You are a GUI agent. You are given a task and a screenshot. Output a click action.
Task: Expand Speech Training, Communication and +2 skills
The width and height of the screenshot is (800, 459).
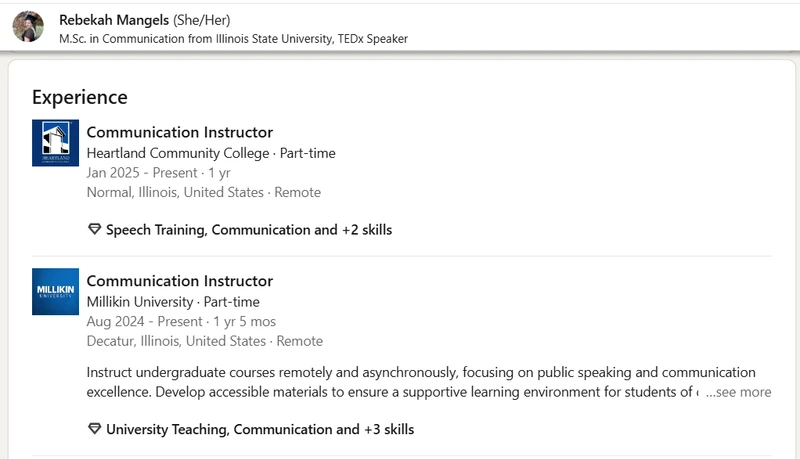[249, 230]
